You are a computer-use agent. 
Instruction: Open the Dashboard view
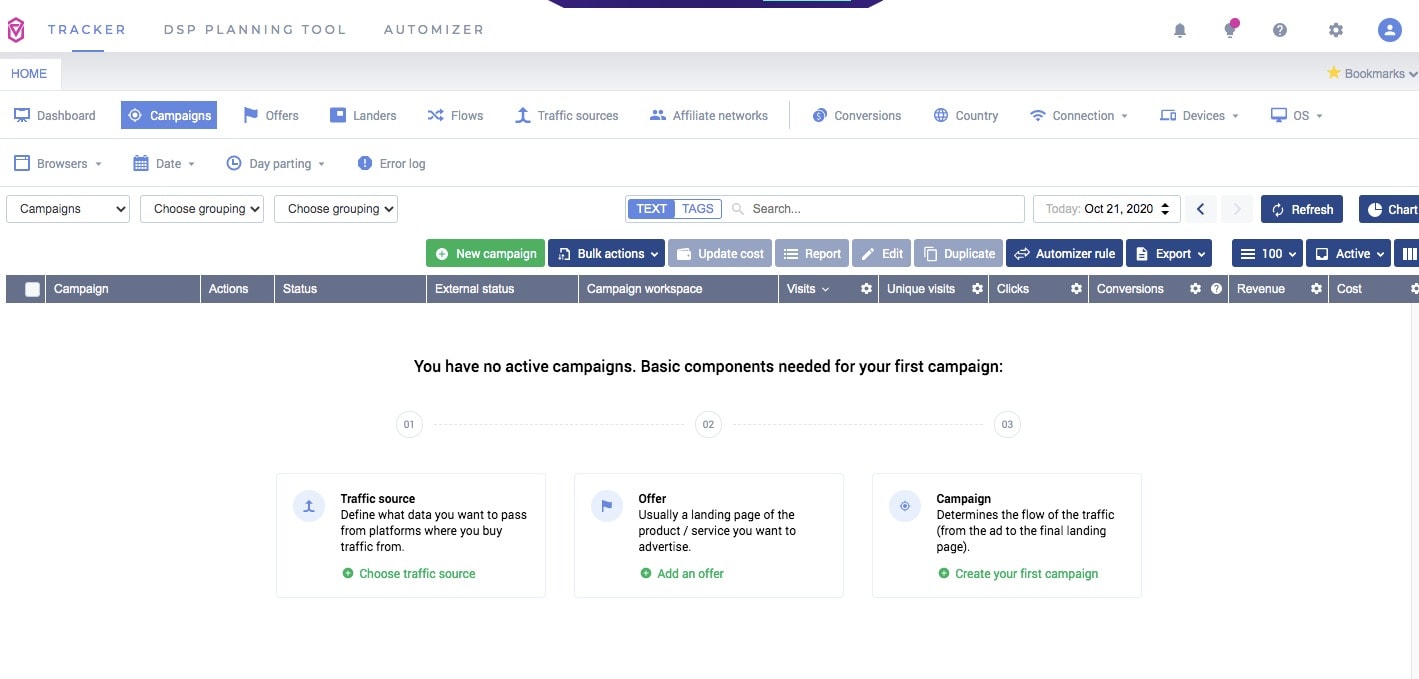click(x=55, y=115)
